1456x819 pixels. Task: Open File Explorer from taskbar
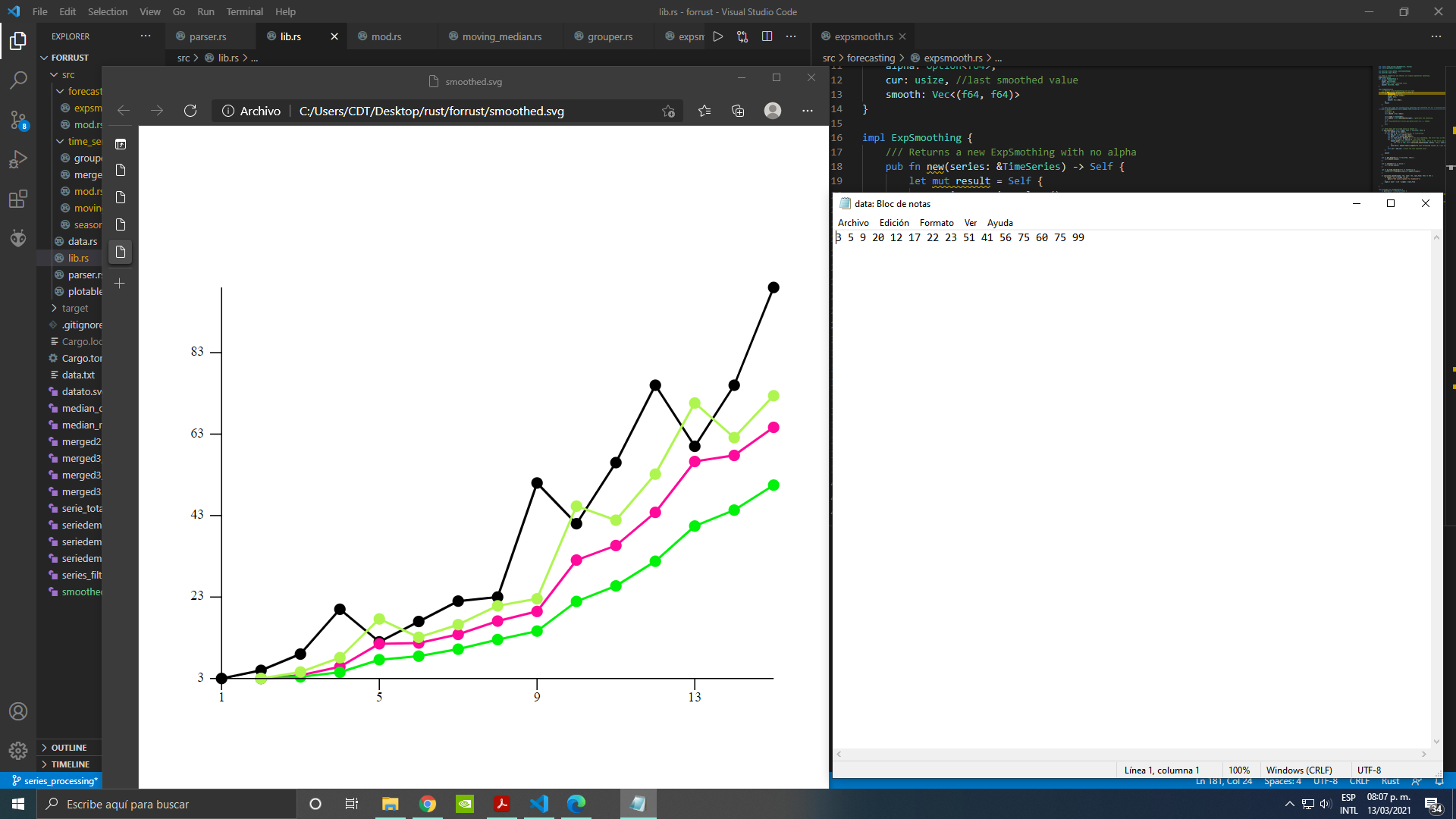click(x=391, y=804)
